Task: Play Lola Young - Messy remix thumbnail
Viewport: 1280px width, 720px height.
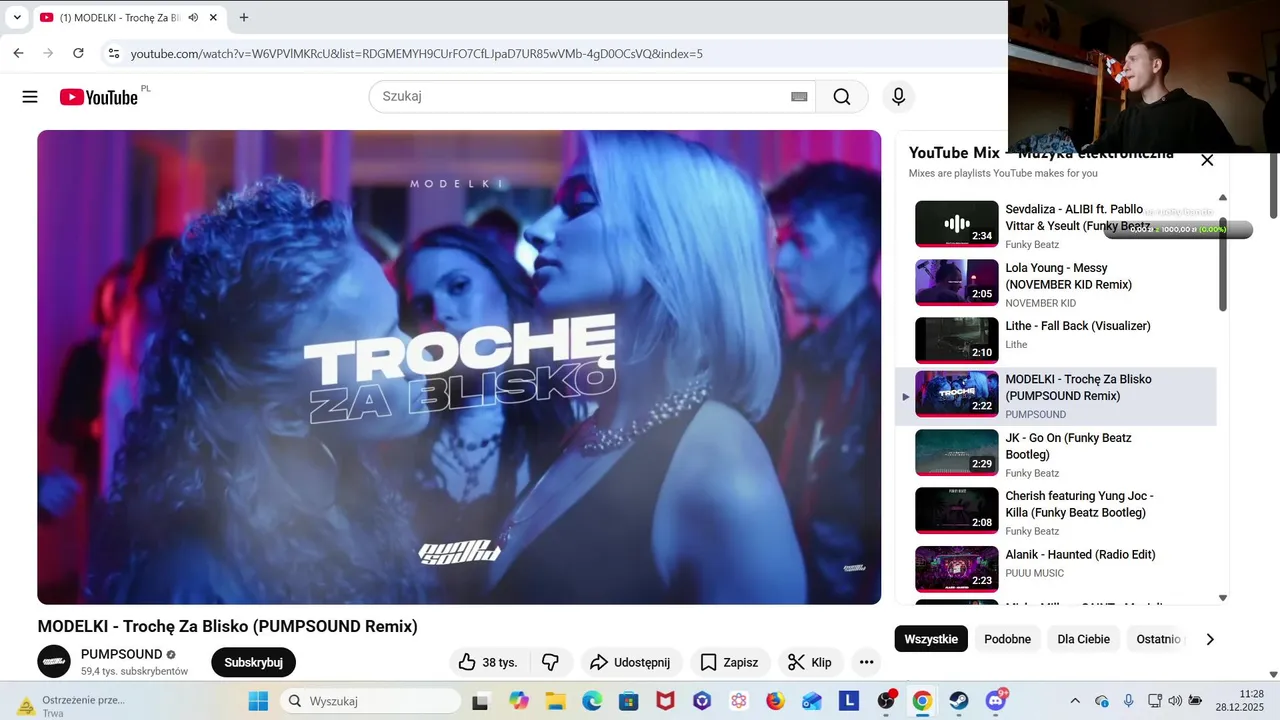Action: pyautogui.click(x=957, y=282)
